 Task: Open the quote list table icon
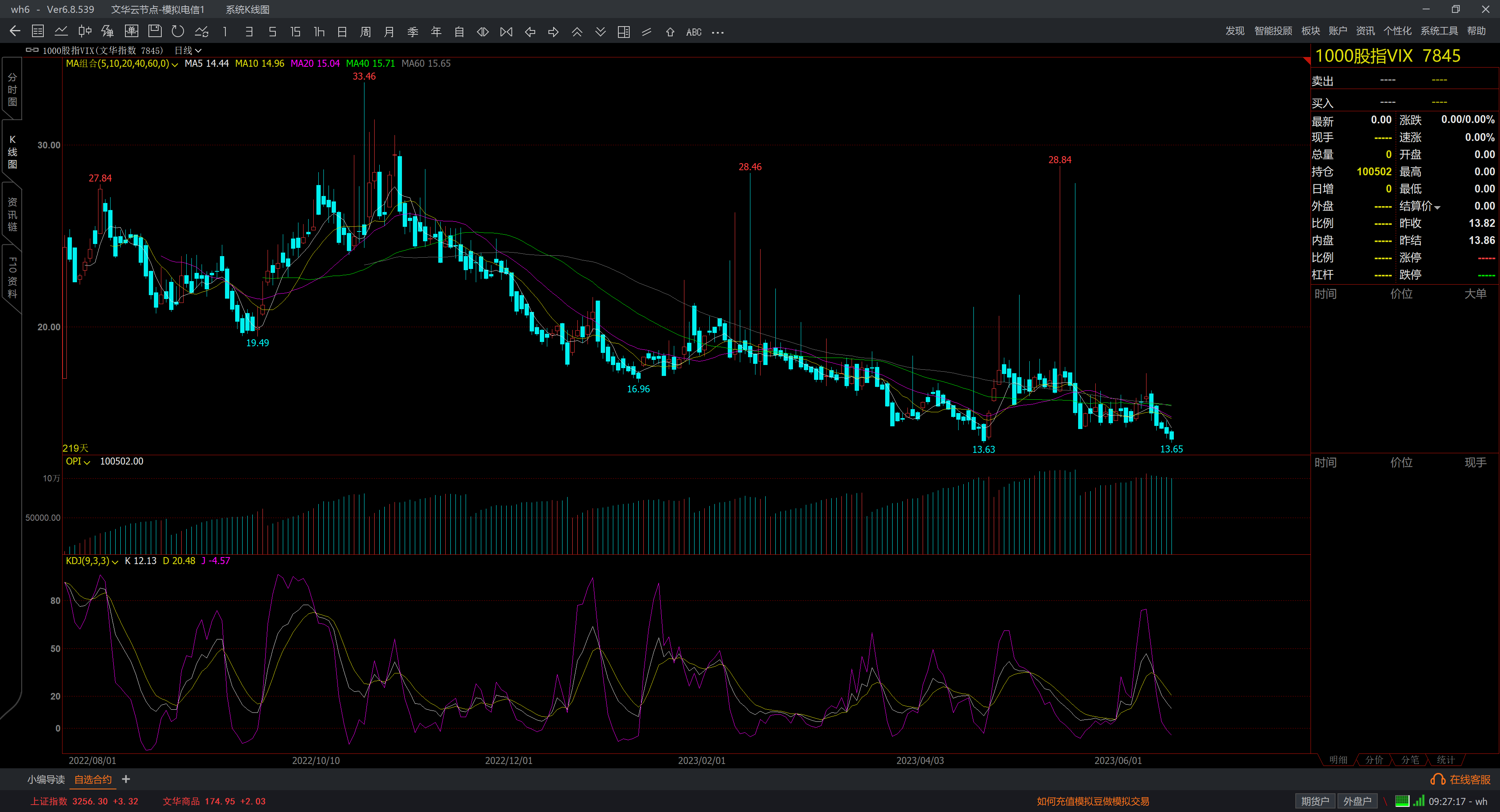tap(38, 32)
